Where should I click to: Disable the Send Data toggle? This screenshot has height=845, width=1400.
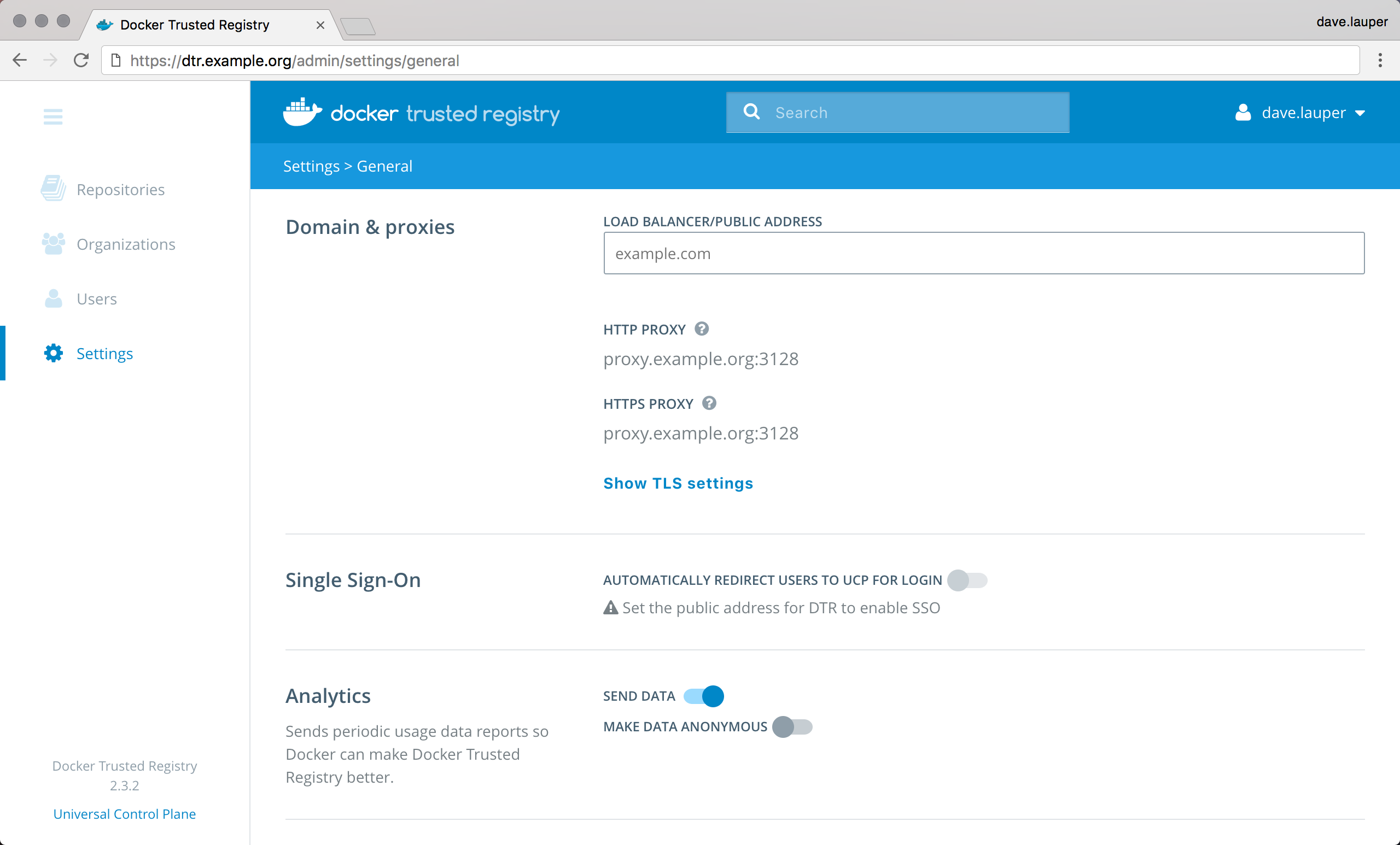click(704, 696)
